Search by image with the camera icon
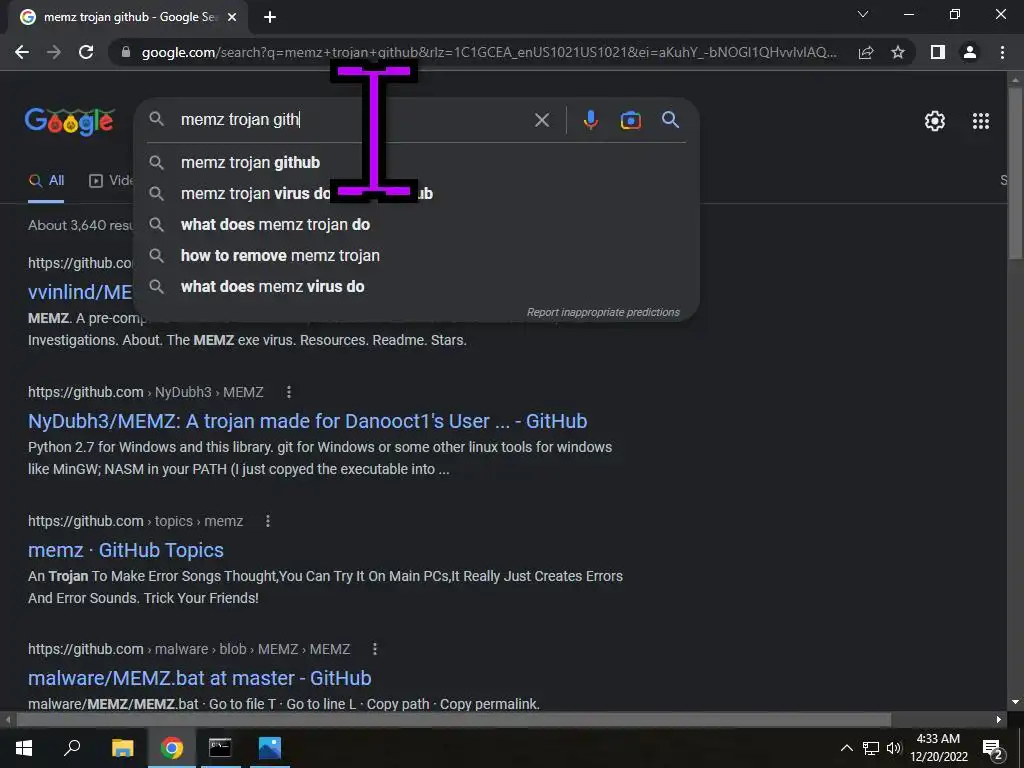Screen dimensions: 1024x768 pos(630,120)
